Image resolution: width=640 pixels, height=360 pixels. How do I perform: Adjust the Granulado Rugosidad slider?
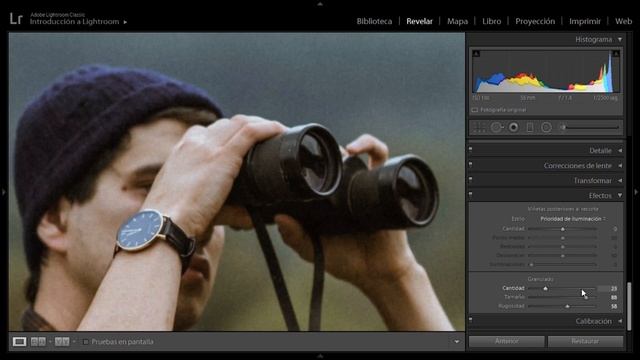pos(567,306)
